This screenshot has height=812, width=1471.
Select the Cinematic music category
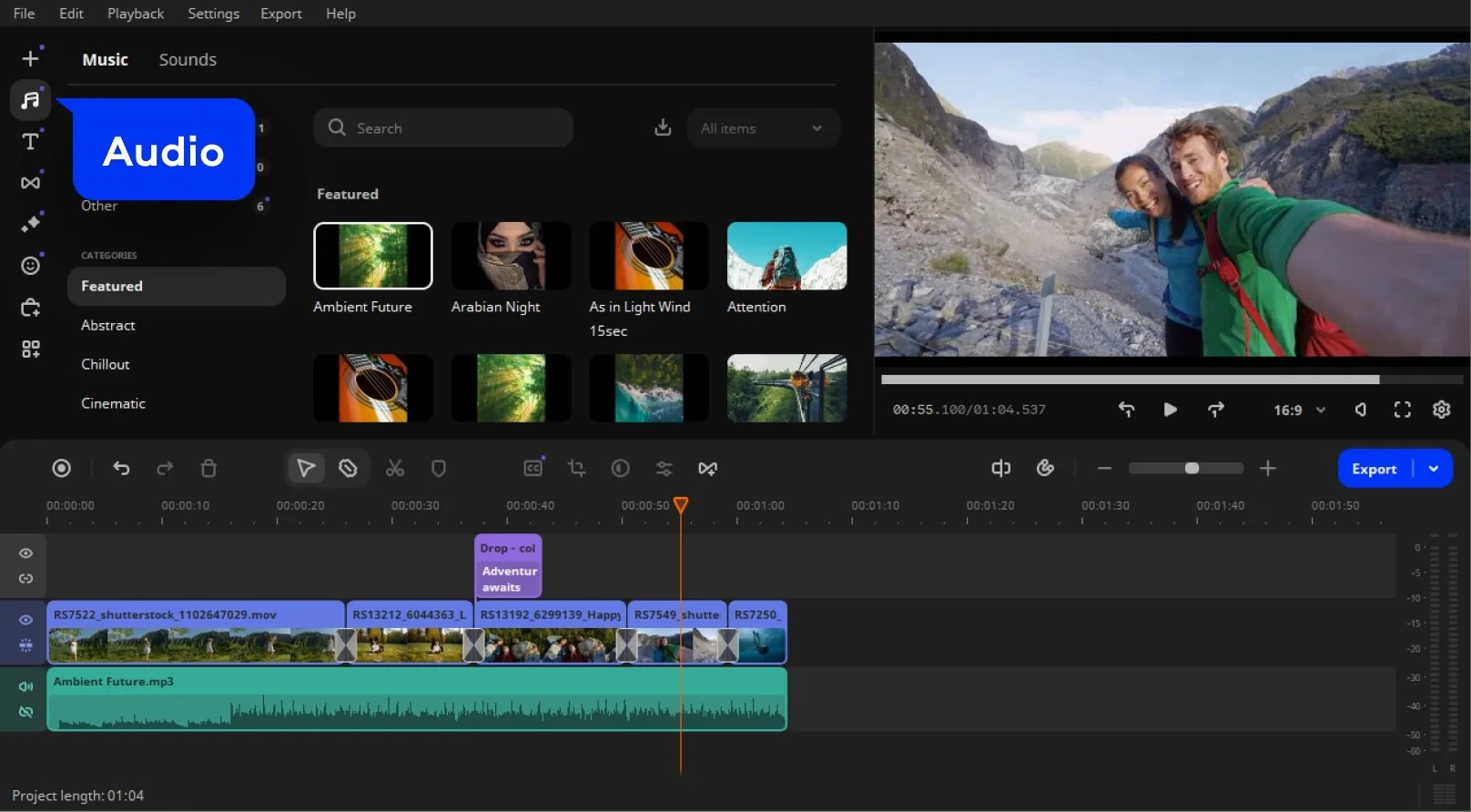click(x=113, y=403)
